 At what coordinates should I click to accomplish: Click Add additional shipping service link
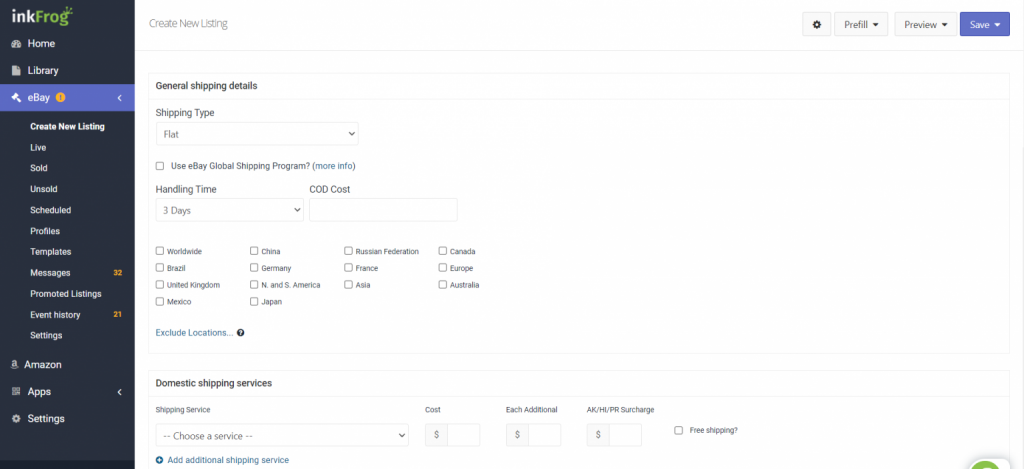point(228,460)
